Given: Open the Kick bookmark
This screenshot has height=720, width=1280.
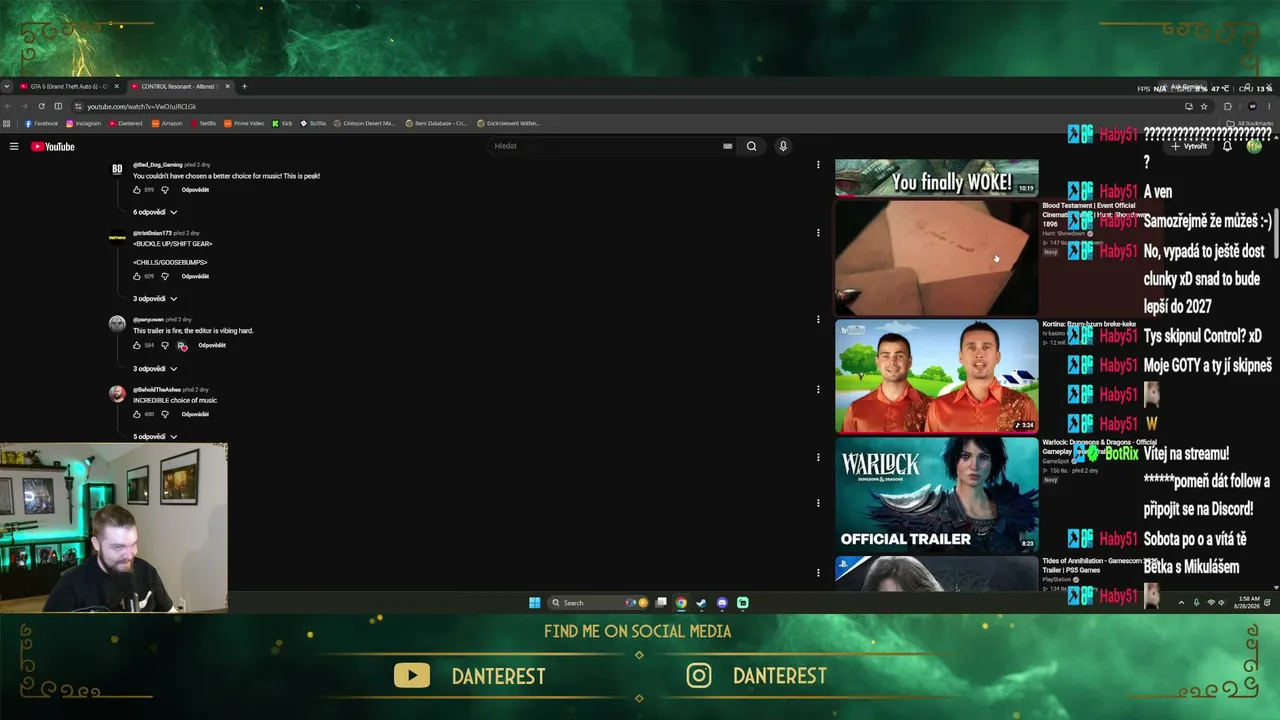Looking at the screenshot, I should 282,124.
